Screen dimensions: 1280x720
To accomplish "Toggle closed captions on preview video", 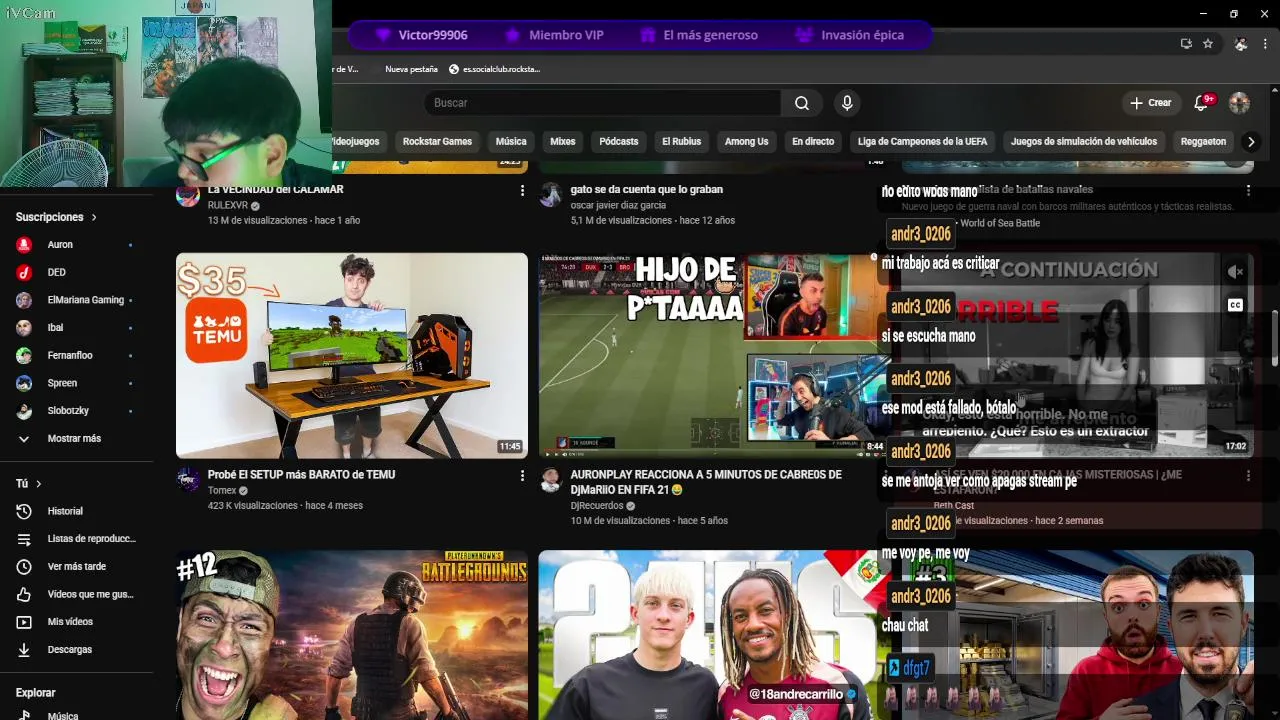I will tap(1235, 305).
